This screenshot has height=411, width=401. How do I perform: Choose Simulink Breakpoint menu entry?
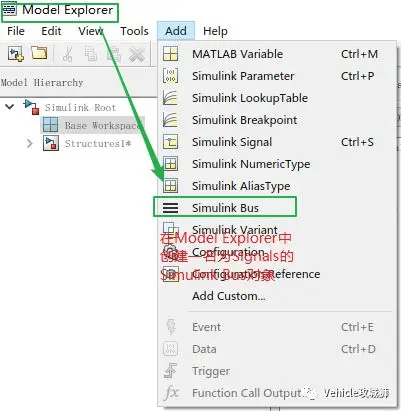(277, 120)
